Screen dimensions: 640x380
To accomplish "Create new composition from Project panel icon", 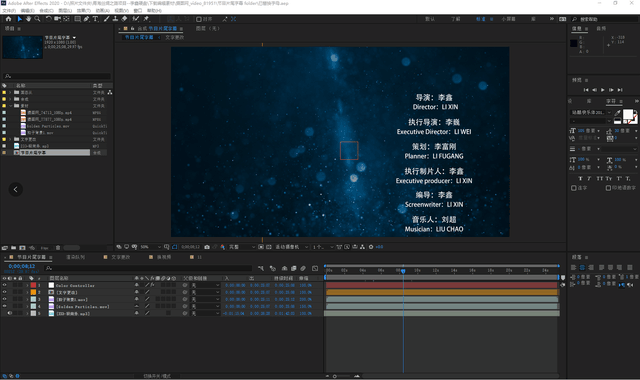I will coord(22,248).
